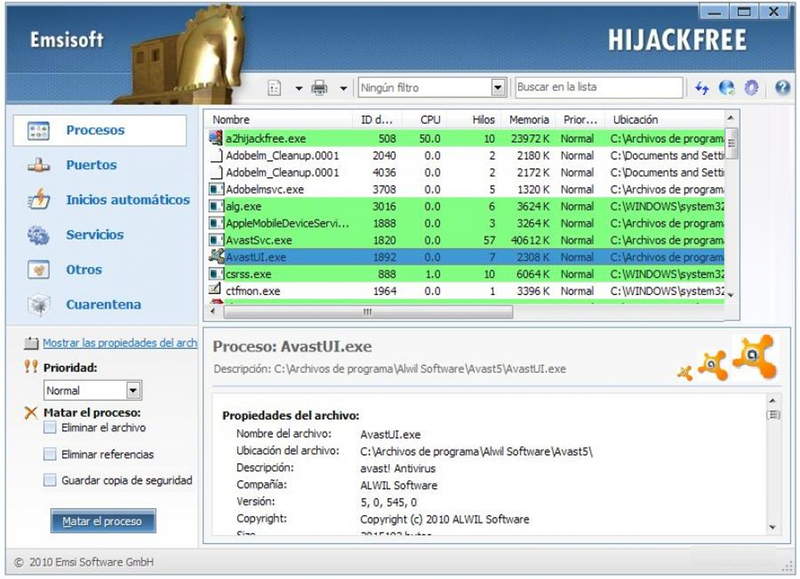This screenshot has width=800, height=579.
Task: Sort list by the 'Prior...' column header
Action: [580, 120]
